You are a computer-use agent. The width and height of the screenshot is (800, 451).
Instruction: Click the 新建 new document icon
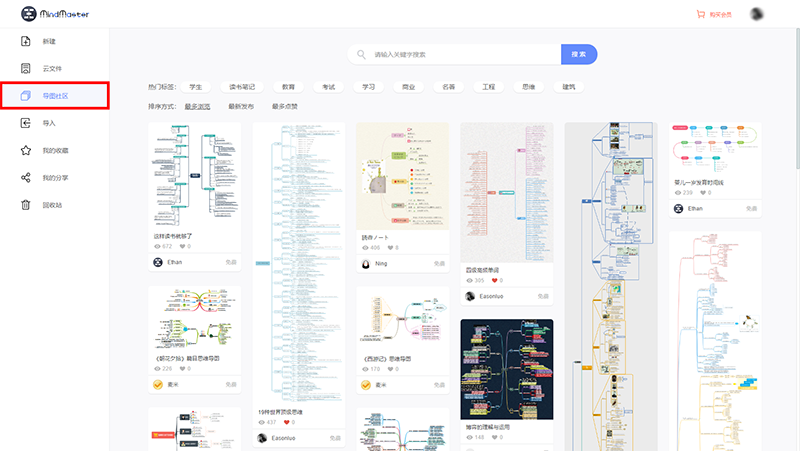[x=26, y=41]
